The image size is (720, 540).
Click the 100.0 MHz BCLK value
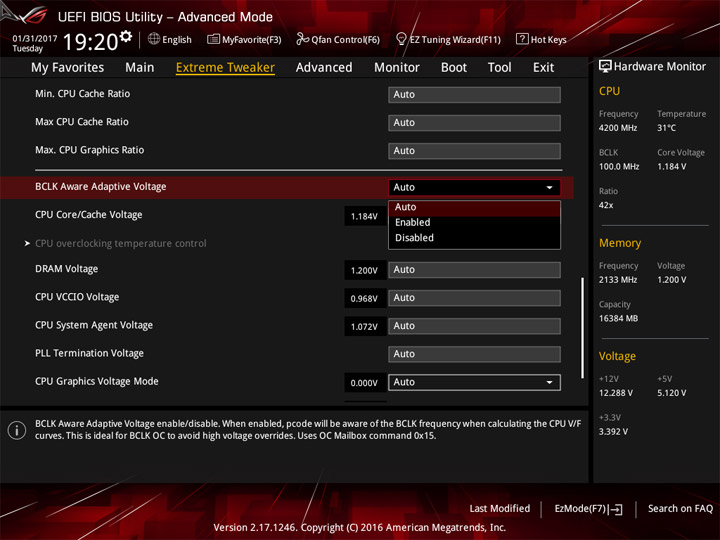coord(619,167)
